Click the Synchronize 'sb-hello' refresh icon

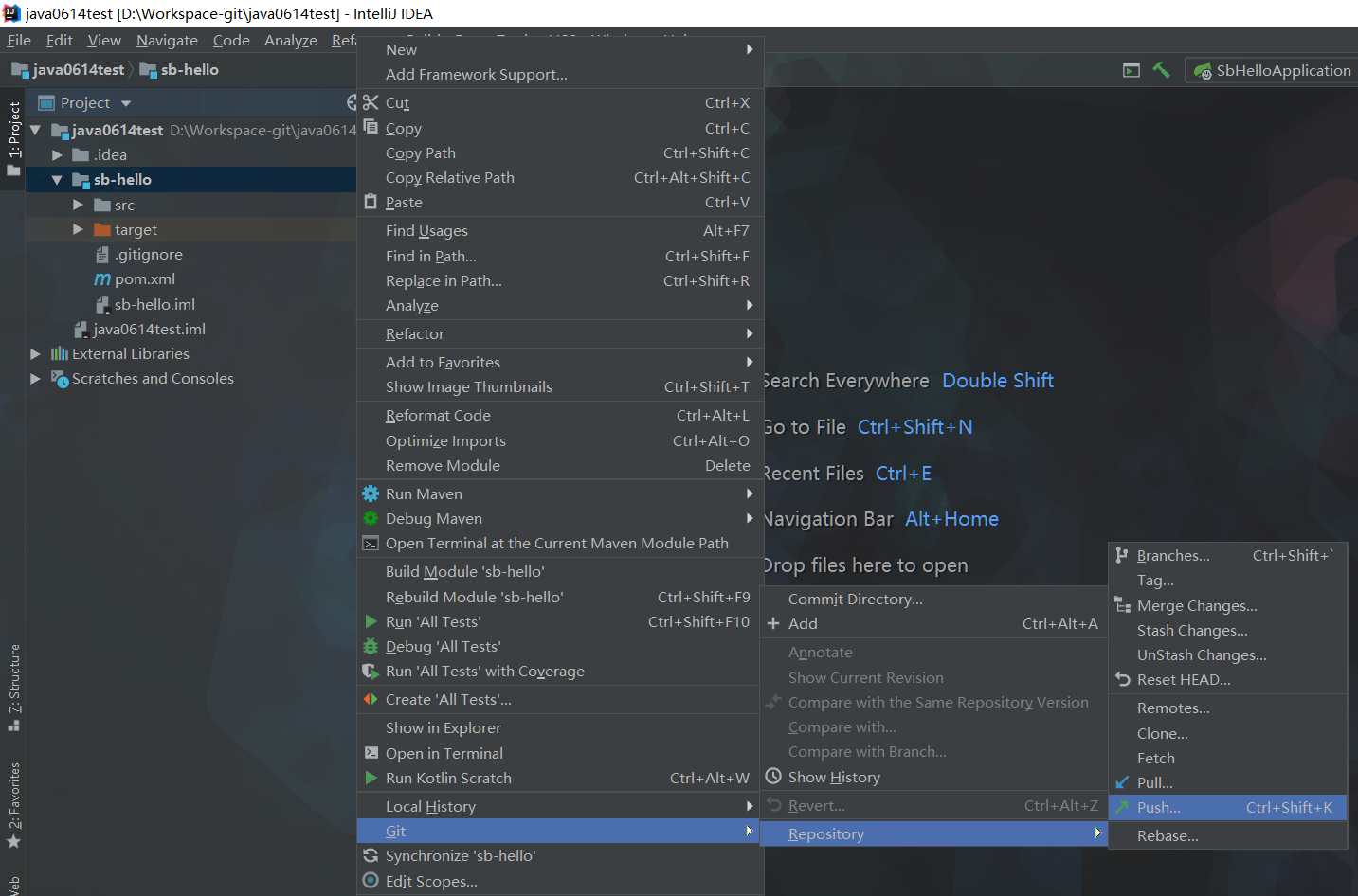pos(371,855)
